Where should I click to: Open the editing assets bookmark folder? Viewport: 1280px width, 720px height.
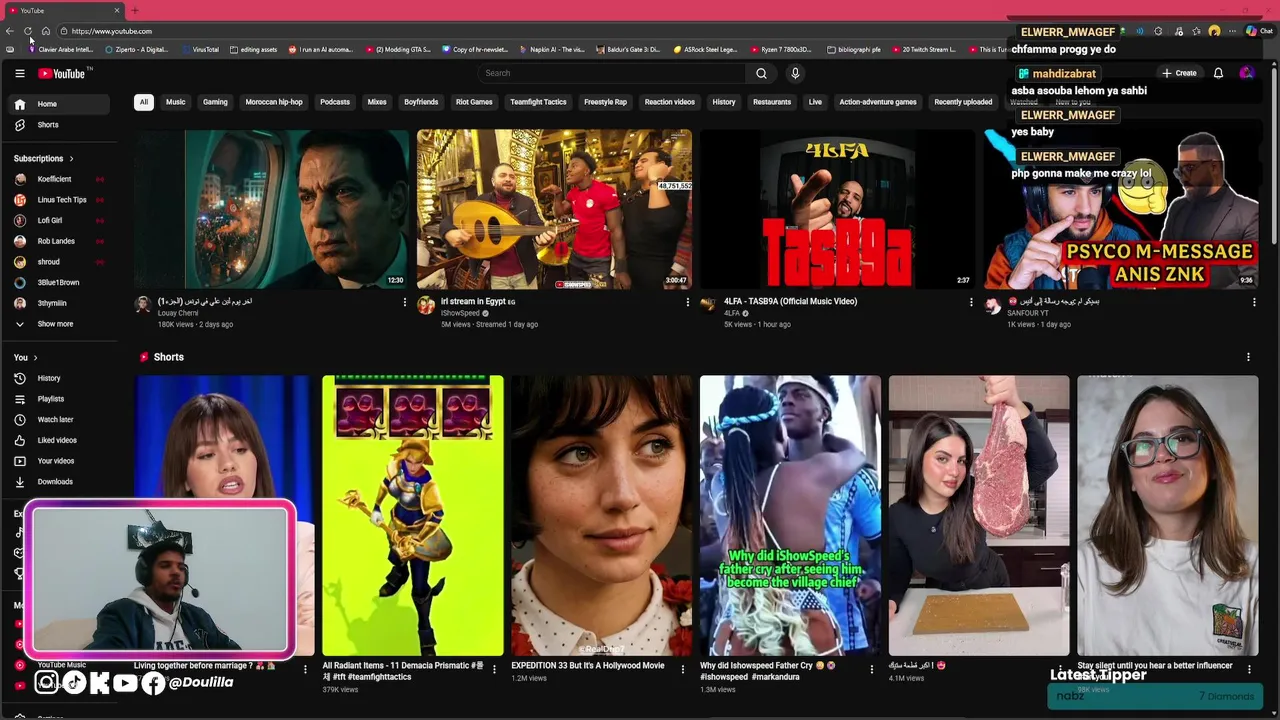pos(253,49)
